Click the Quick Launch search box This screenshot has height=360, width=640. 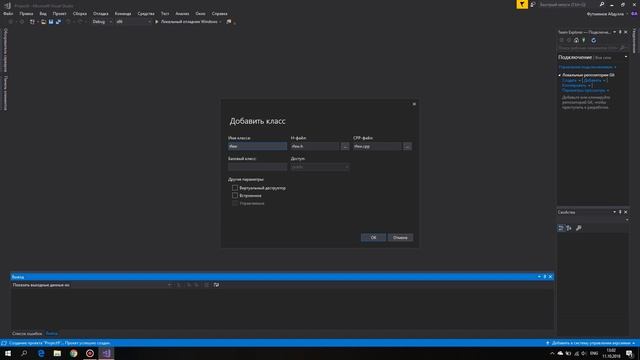[x=567, y=4]
